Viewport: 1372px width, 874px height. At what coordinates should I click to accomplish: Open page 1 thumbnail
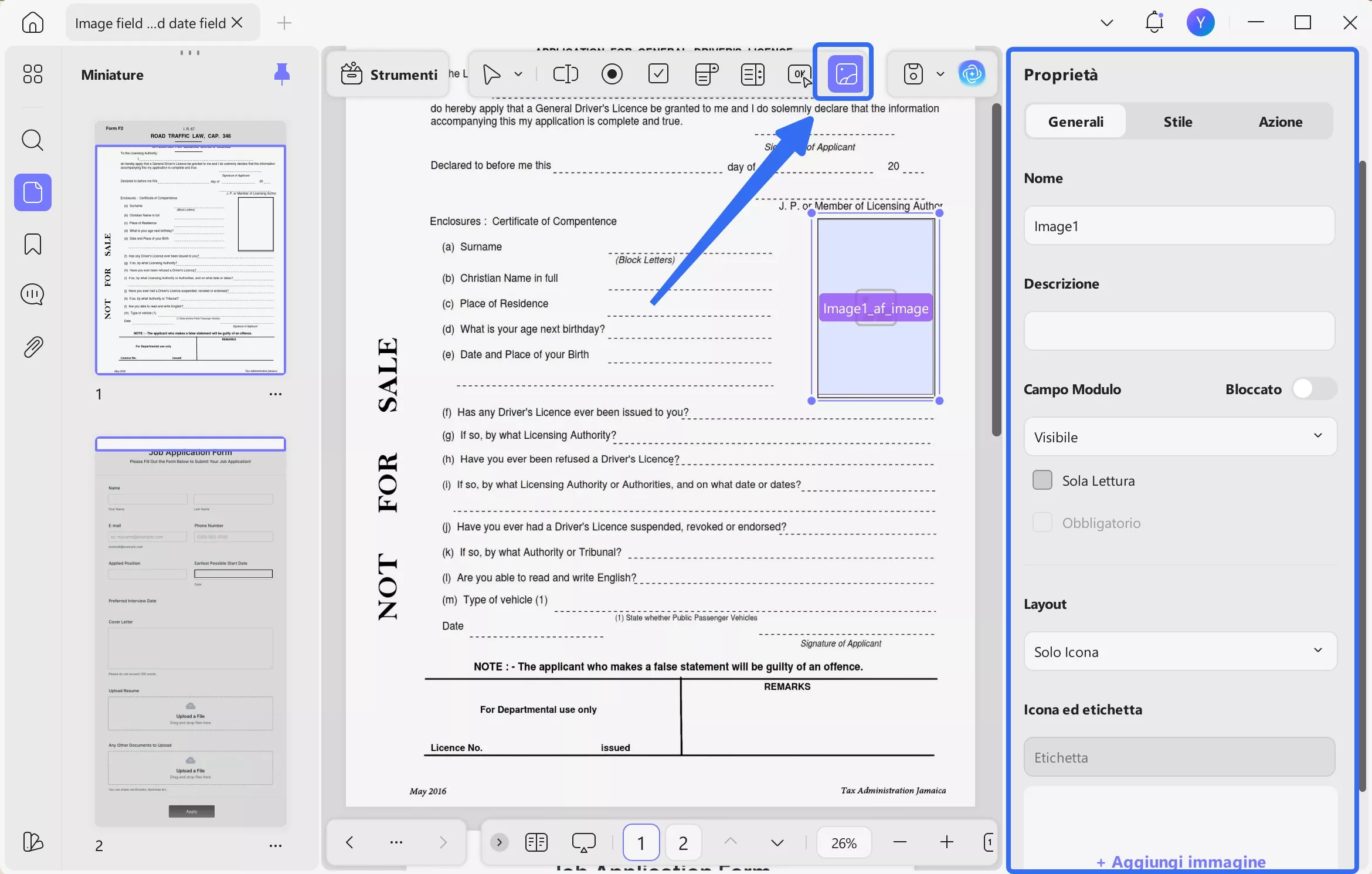(x=191, y=248)
